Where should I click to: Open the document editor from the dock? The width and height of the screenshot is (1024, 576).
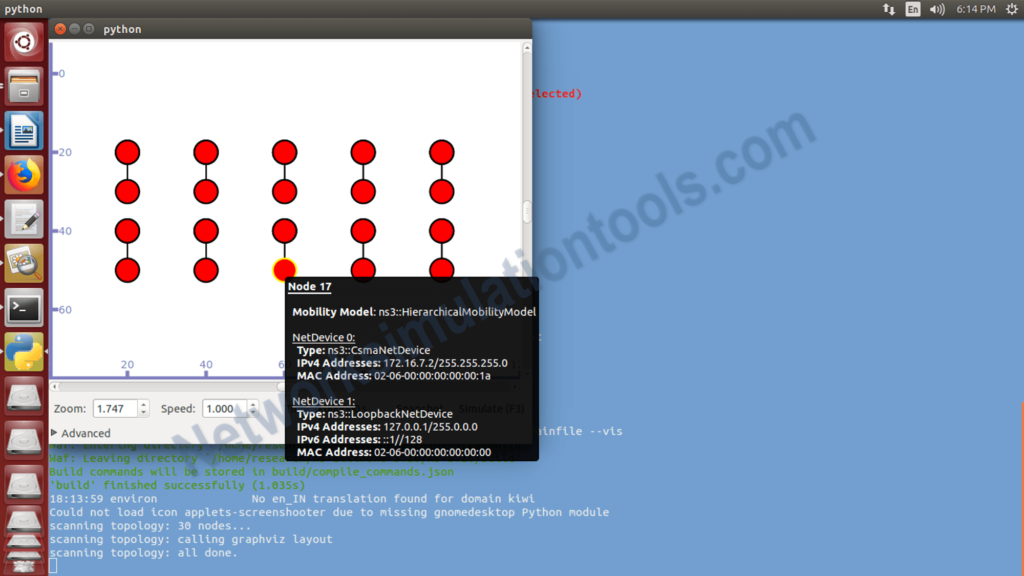tap(24, 130)
